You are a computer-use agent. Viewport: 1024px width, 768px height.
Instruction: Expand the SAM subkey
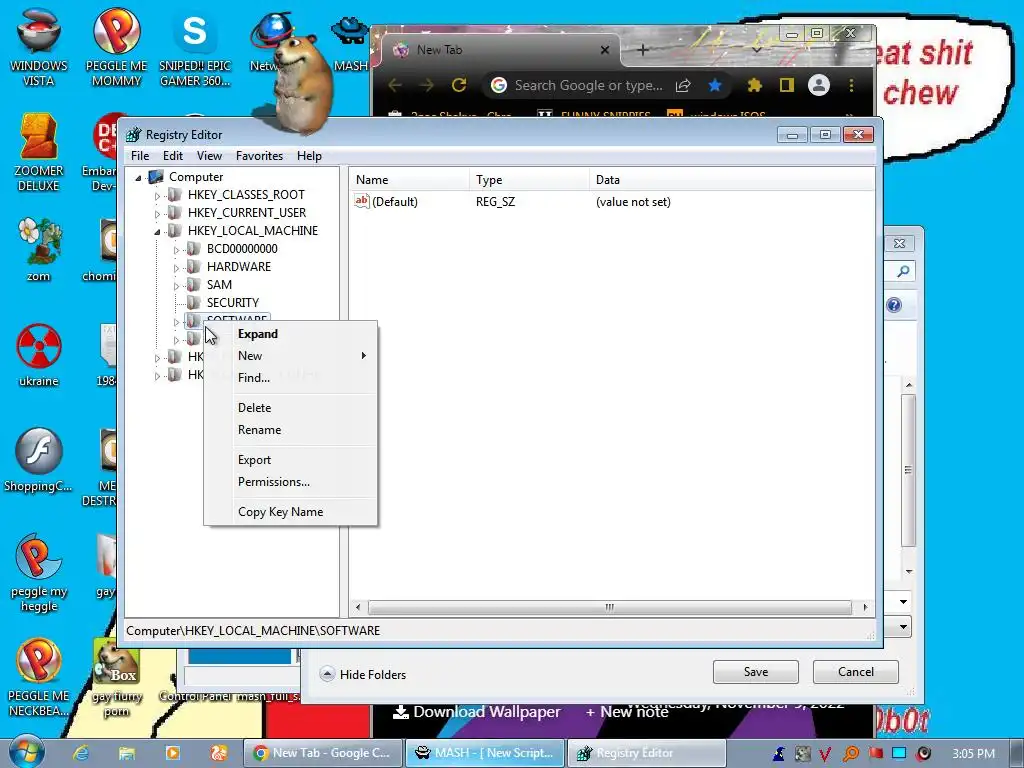click(176, 285)
